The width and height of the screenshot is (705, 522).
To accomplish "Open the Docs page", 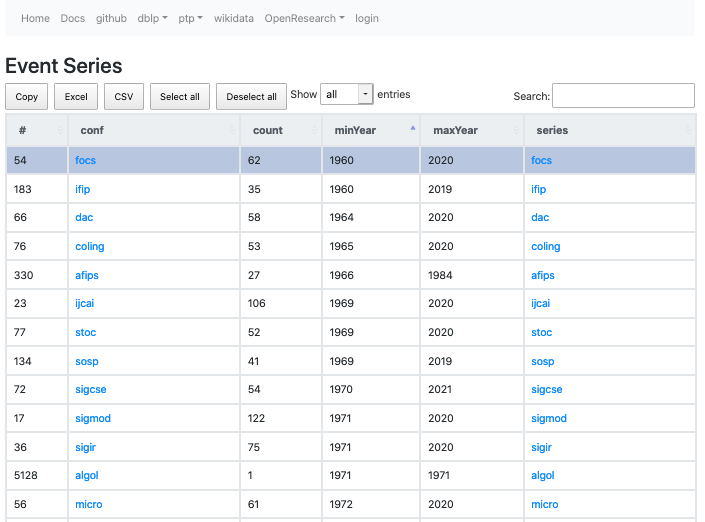I will click(x=73, y=18).
